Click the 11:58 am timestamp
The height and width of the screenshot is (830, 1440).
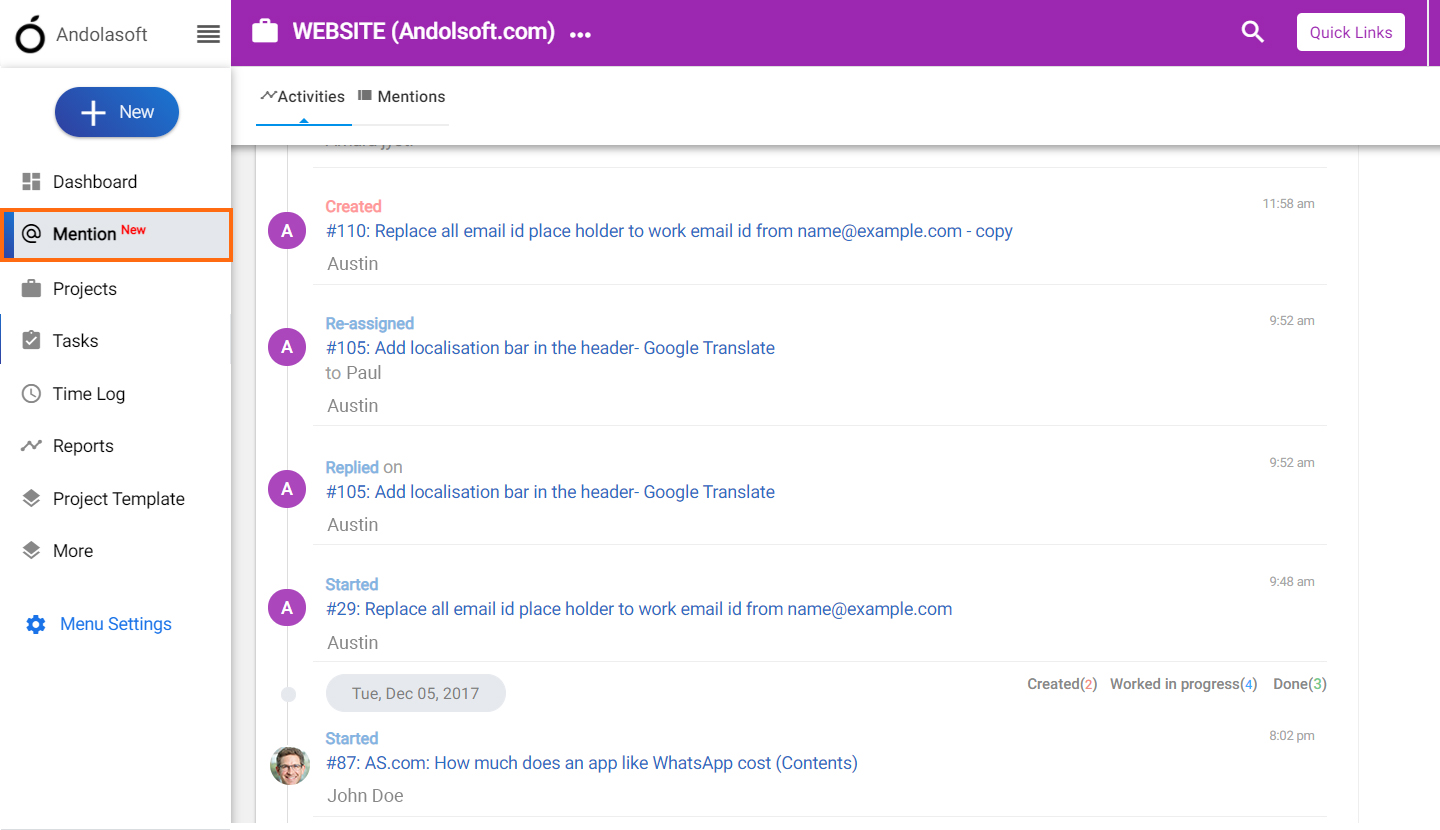pyautogui.click(x=1288, y=204)
